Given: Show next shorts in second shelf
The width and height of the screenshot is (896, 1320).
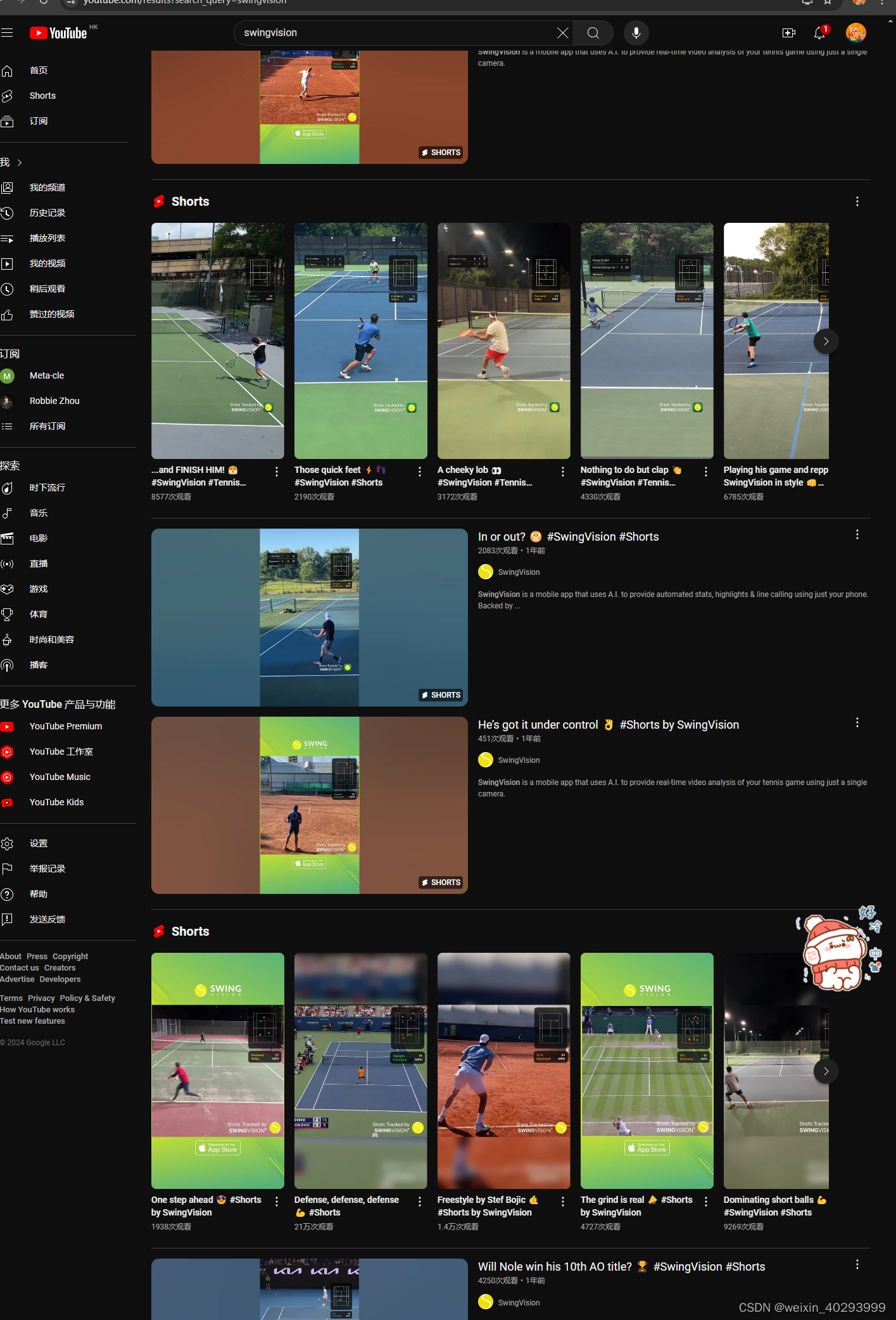Looking at the screenshot, I should point(826,1071).
